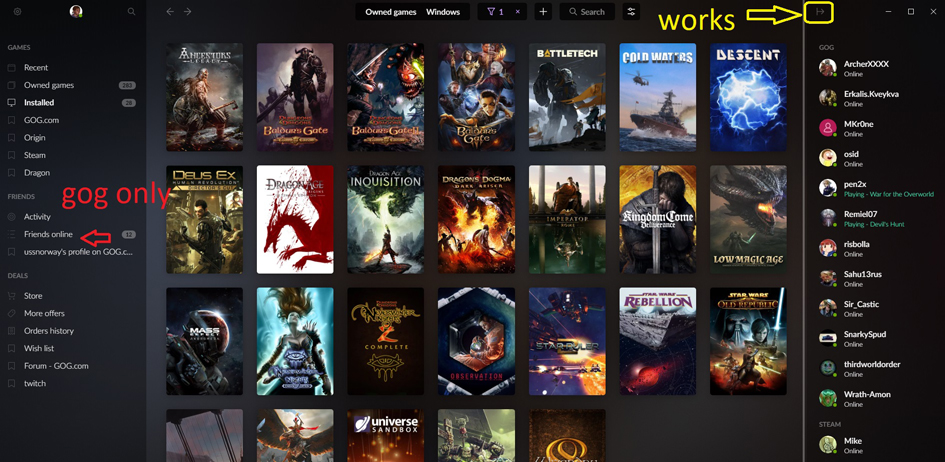The height and width of the screenshot is (462, 945).
Task: Open user profile avatar at sidebar top
Action: [76, 11]
